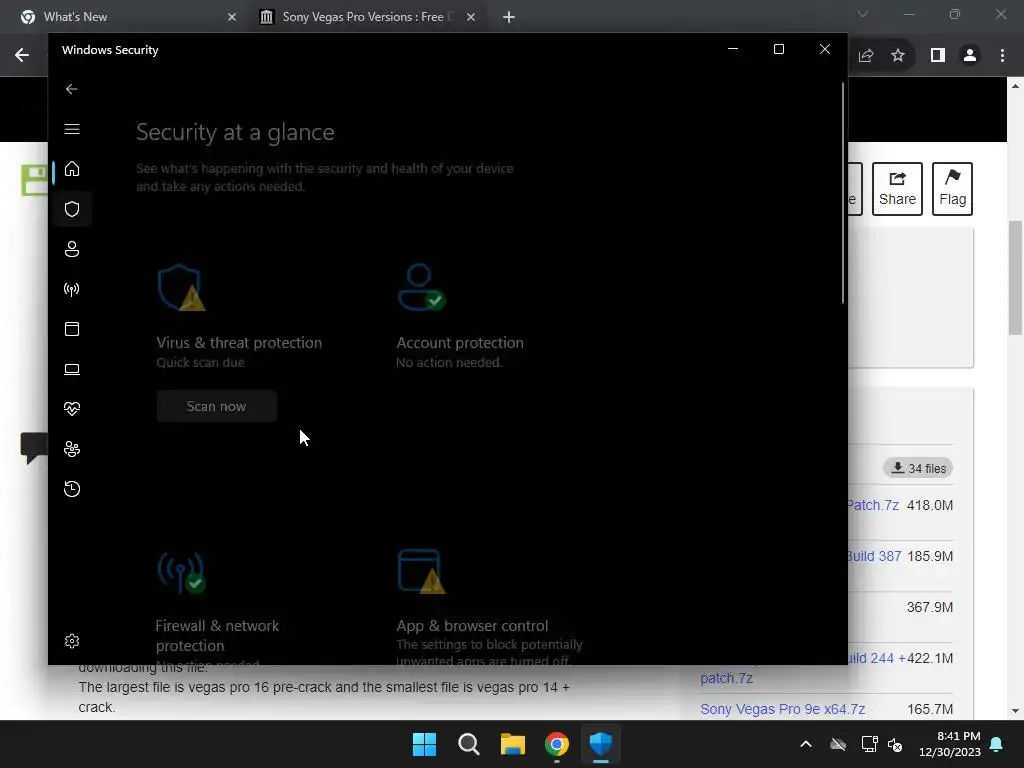Open Firewall & network protection sidebar icon

[72, 289]
